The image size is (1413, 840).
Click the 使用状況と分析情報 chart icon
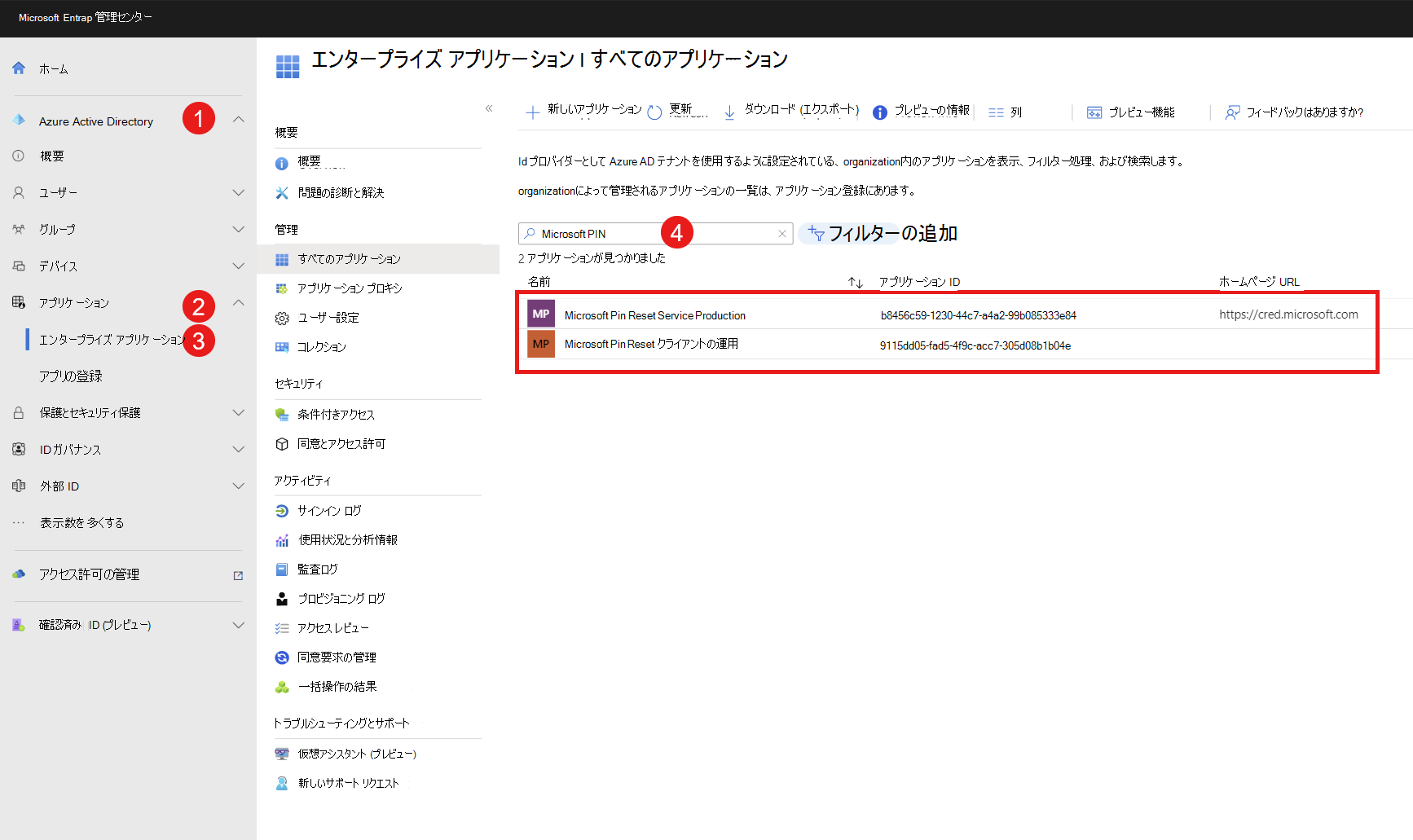282,540
